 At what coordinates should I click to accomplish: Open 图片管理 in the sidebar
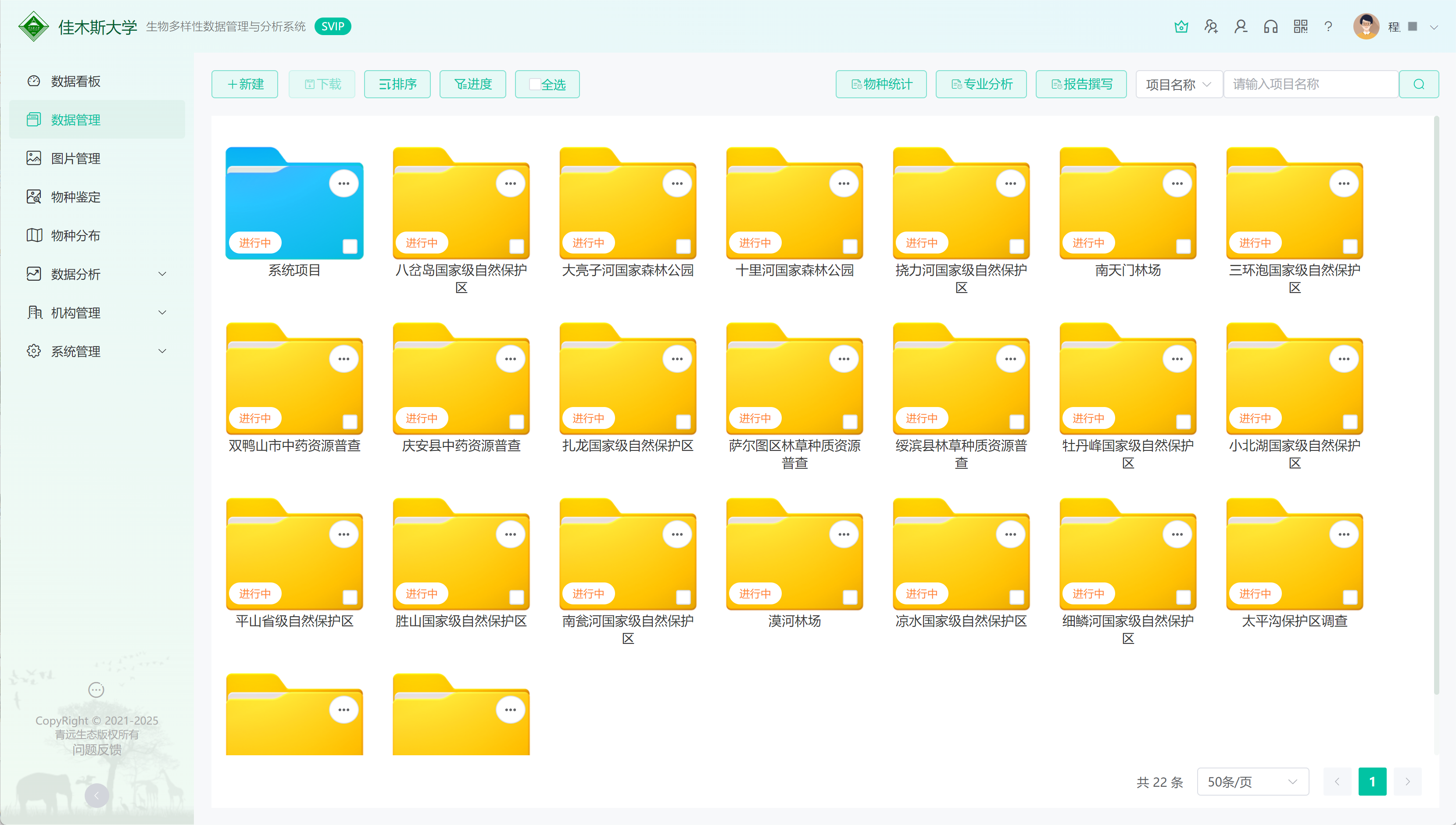tap(97, 158)
